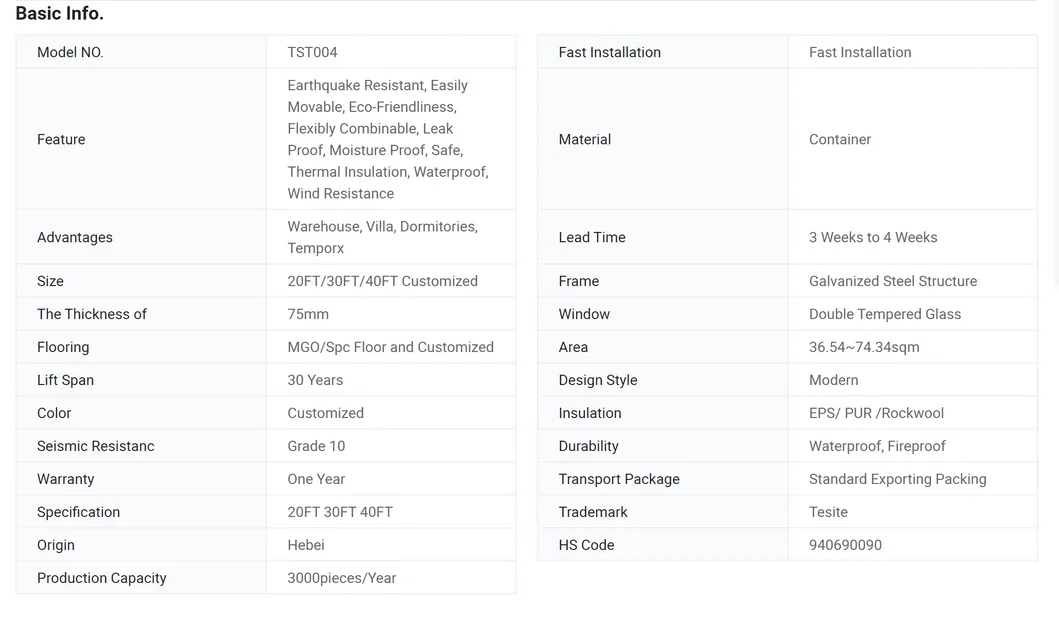Image resolution: width=1059 pixels, height=618 pixels.
Task: Click the Container material value
Action: coord(840,139)
